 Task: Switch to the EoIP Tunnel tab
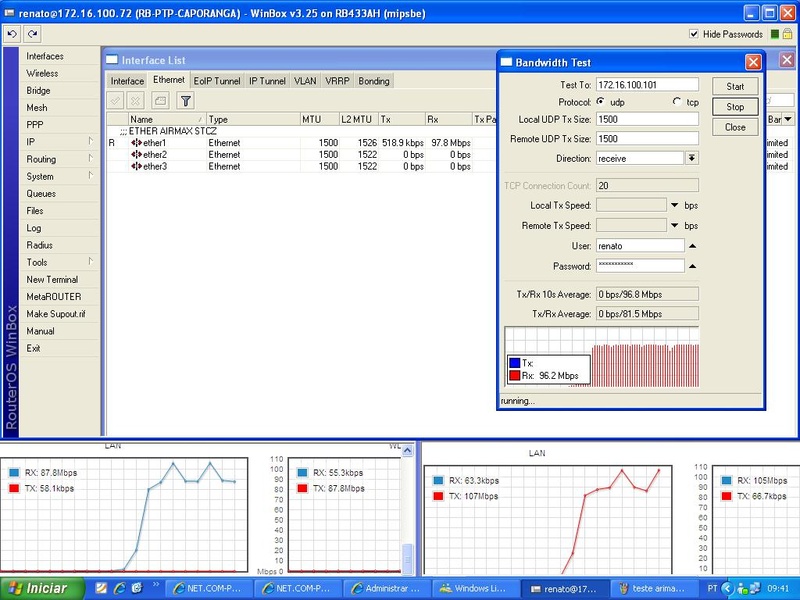pyautogui.click(x=217, y=81)
